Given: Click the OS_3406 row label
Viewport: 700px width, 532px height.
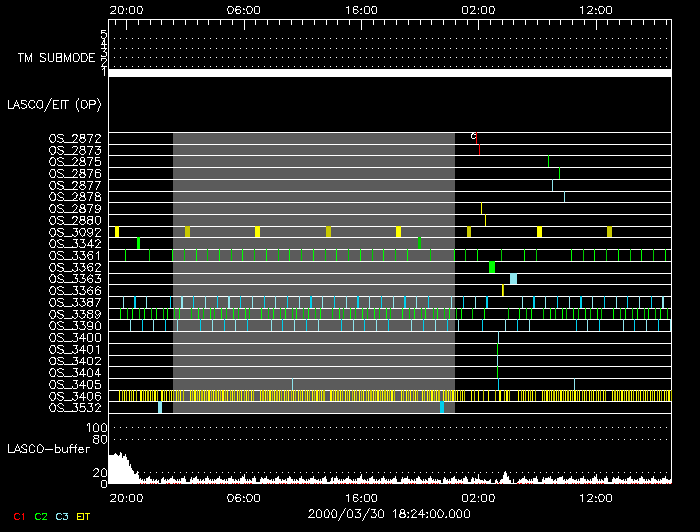Looking at the screenshot, I should pos(75,396).
